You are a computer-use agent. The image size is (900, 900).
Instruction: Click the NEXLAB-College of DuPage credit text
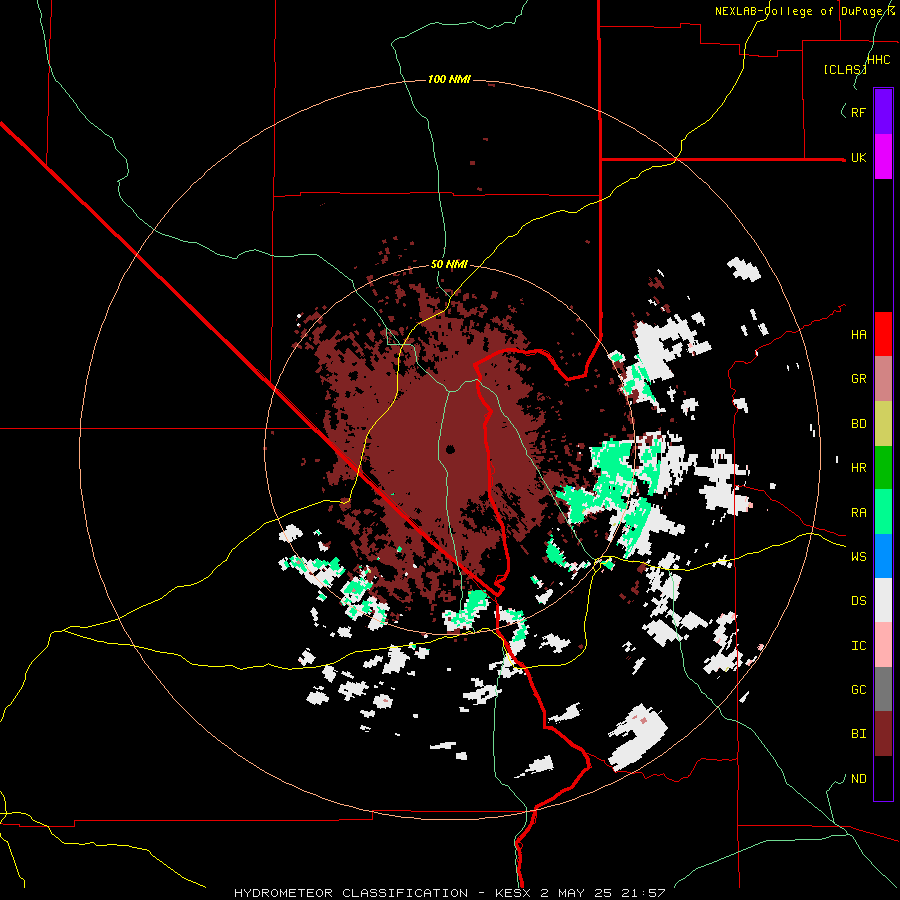pos(805,11)
